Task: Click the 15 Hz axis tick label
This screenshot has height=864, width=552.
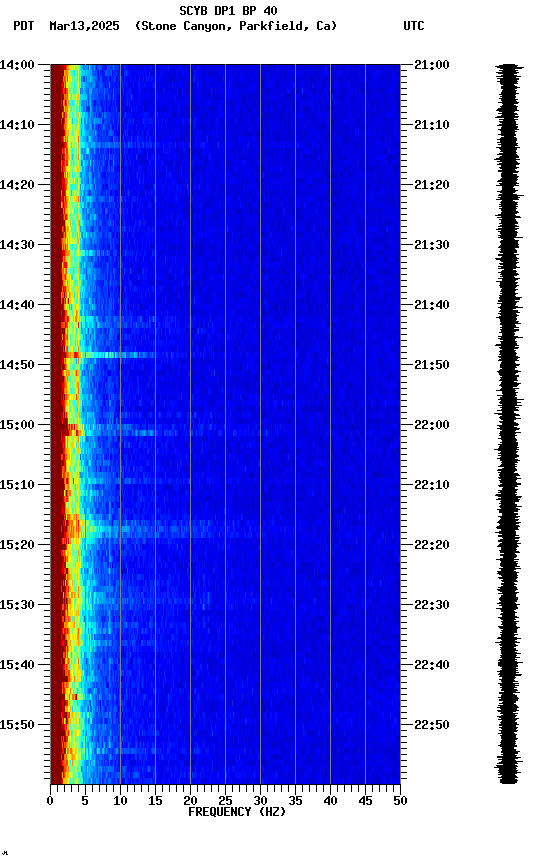Action: 155,801
